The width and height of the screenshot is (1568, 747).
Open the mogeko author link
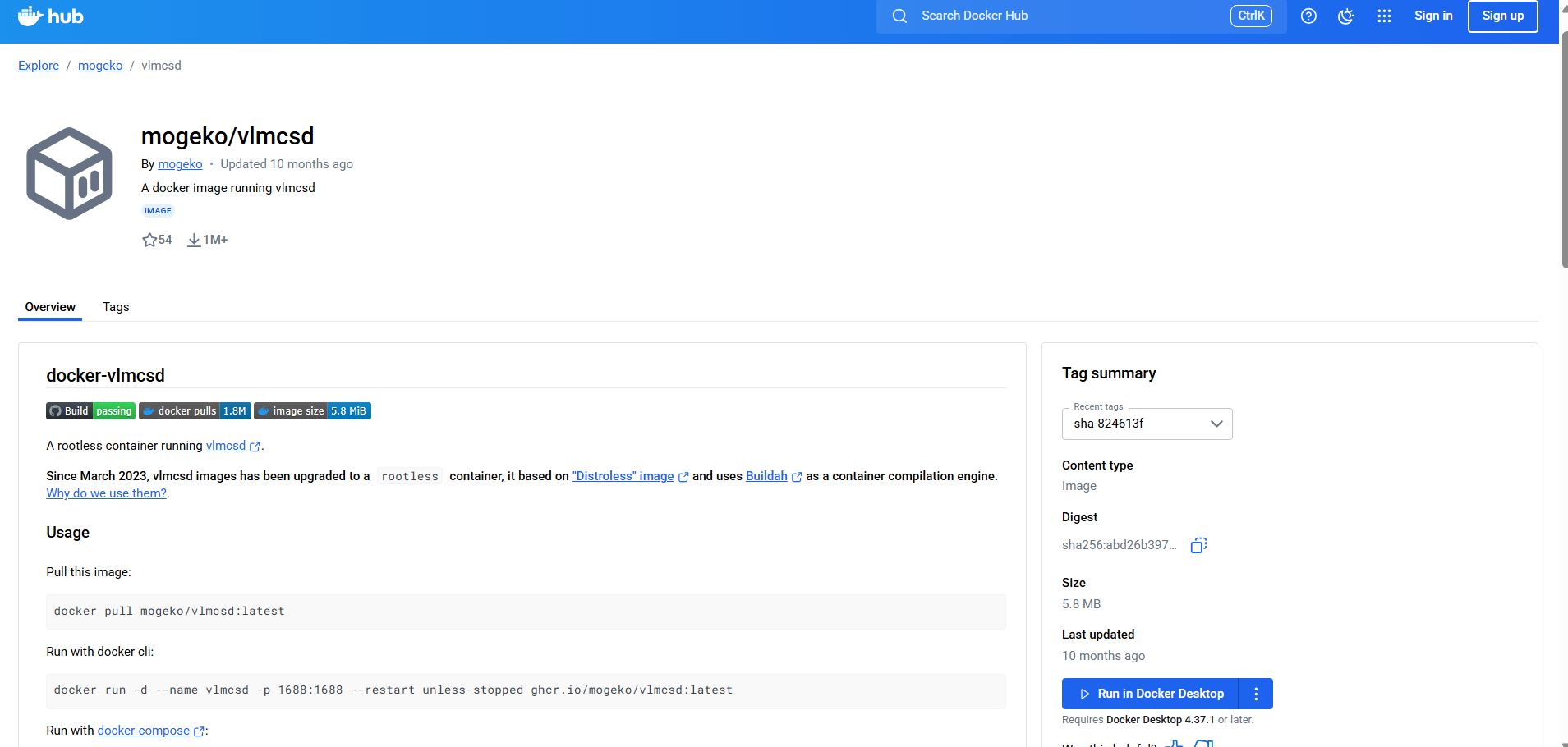click(x=180, y=164)
